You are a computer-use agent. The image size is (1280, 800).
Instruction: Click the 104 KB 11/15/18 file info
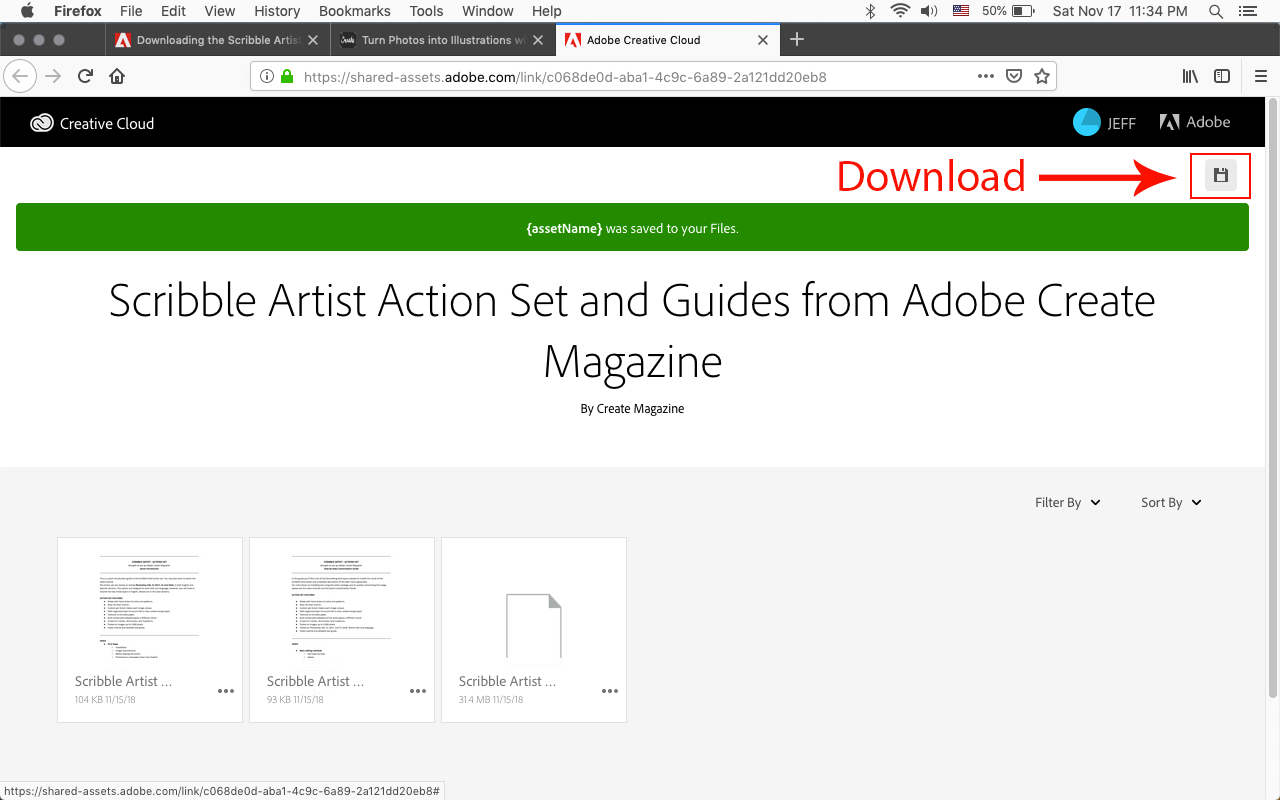coord(105,700)
